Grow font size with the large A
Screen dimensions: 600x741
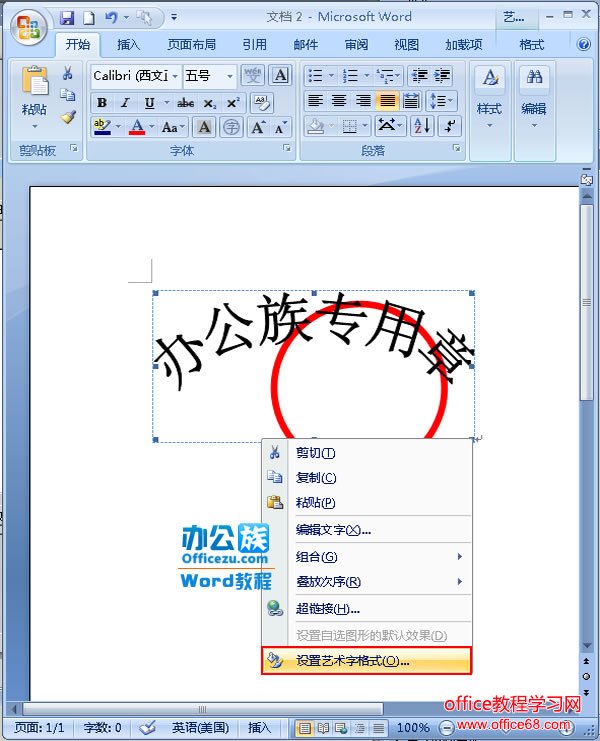[x=258, y=127]
